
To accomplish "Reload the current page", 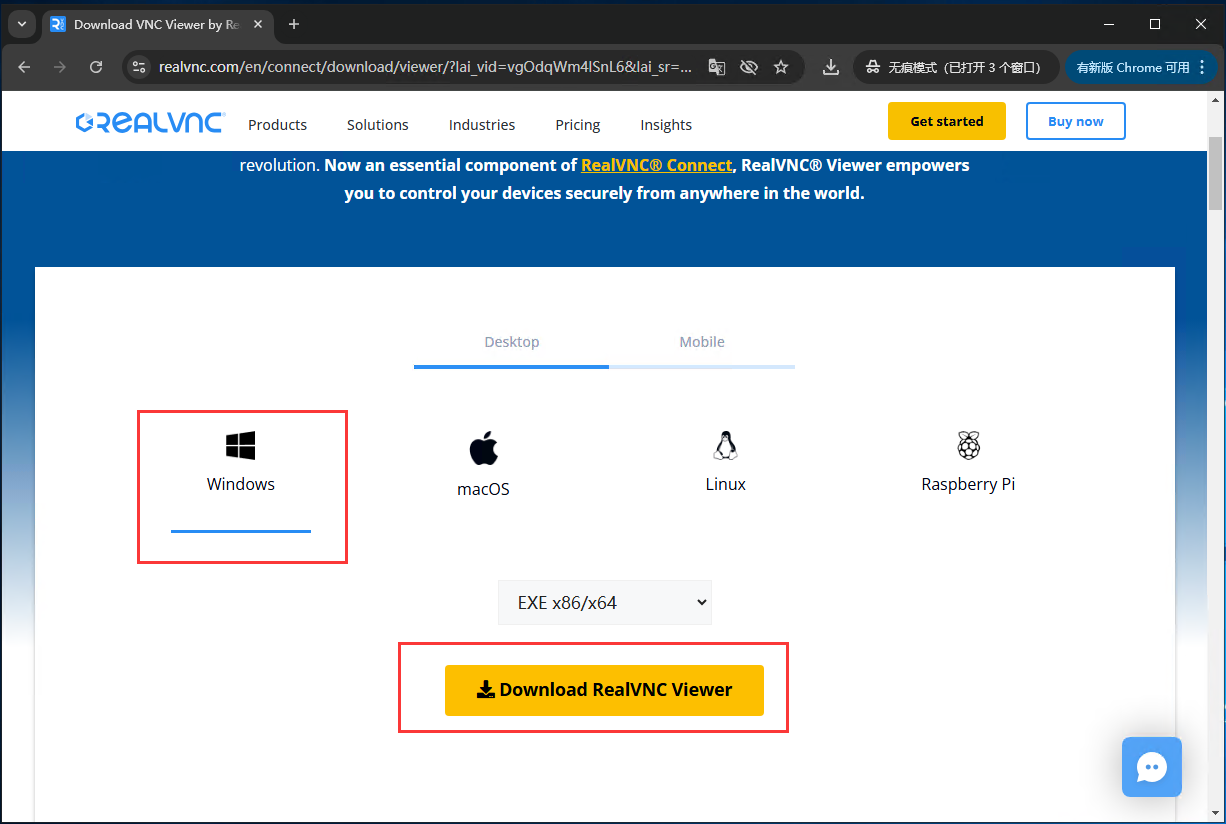I will click(x=96, y=67).
